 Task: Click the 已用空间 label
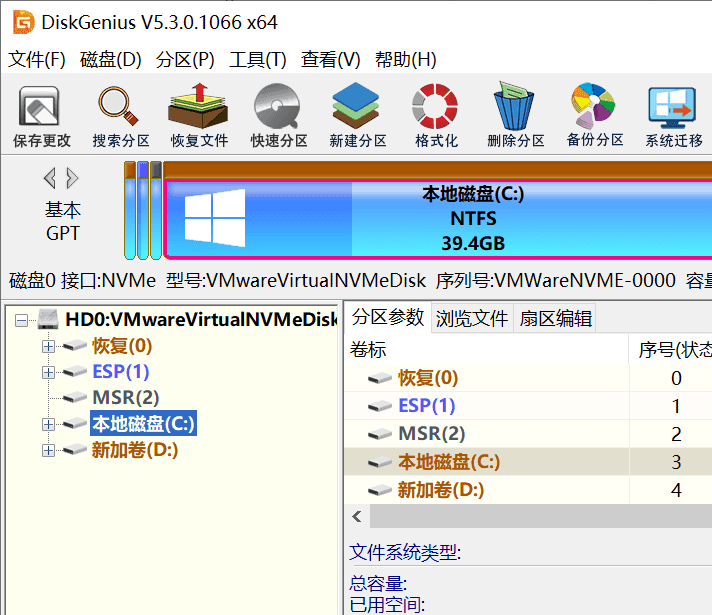click(x=387, y=605)
